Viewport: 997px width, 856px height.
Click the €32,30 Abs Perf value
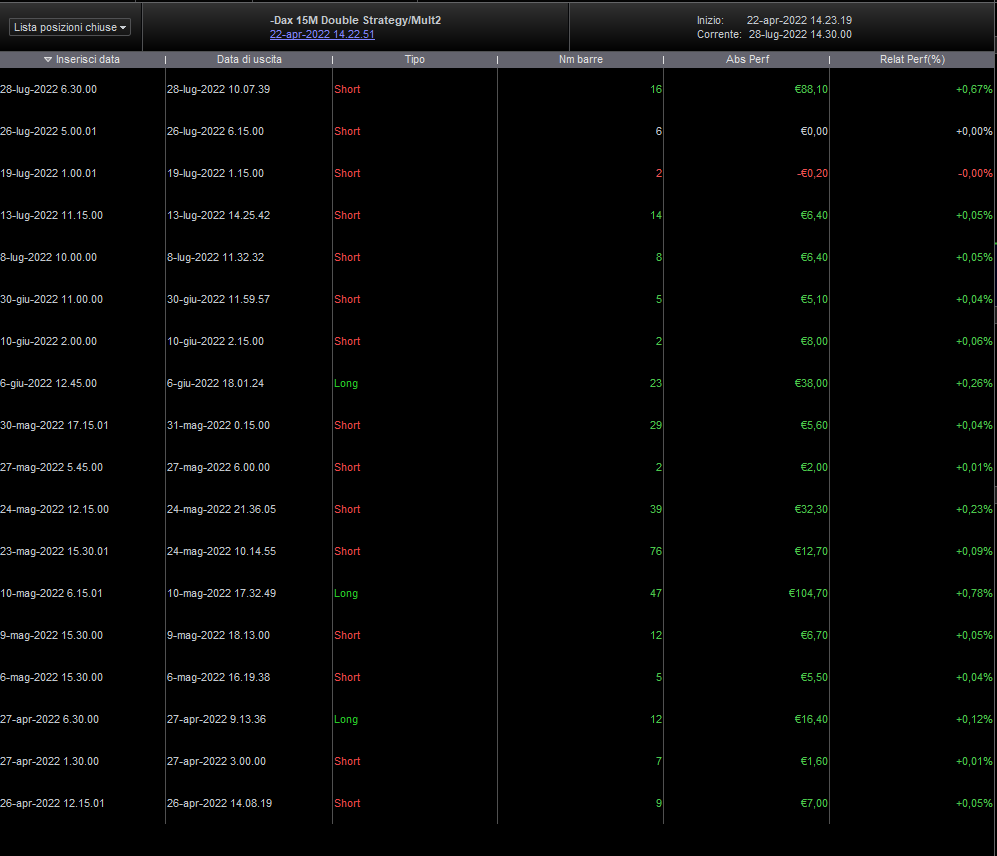811,509
